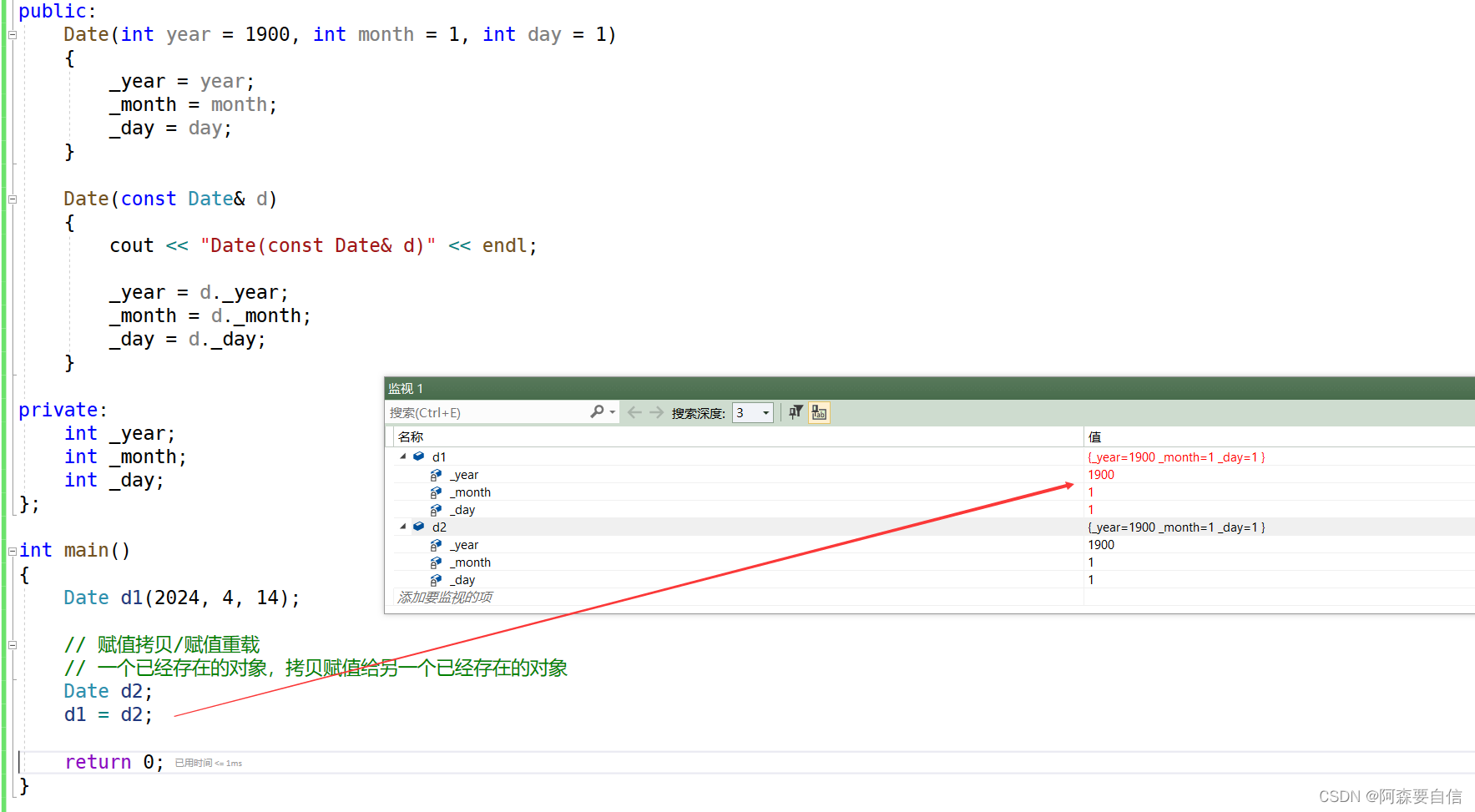
Task: Click the back arrow for the previous search result
Action: point(634,412)
